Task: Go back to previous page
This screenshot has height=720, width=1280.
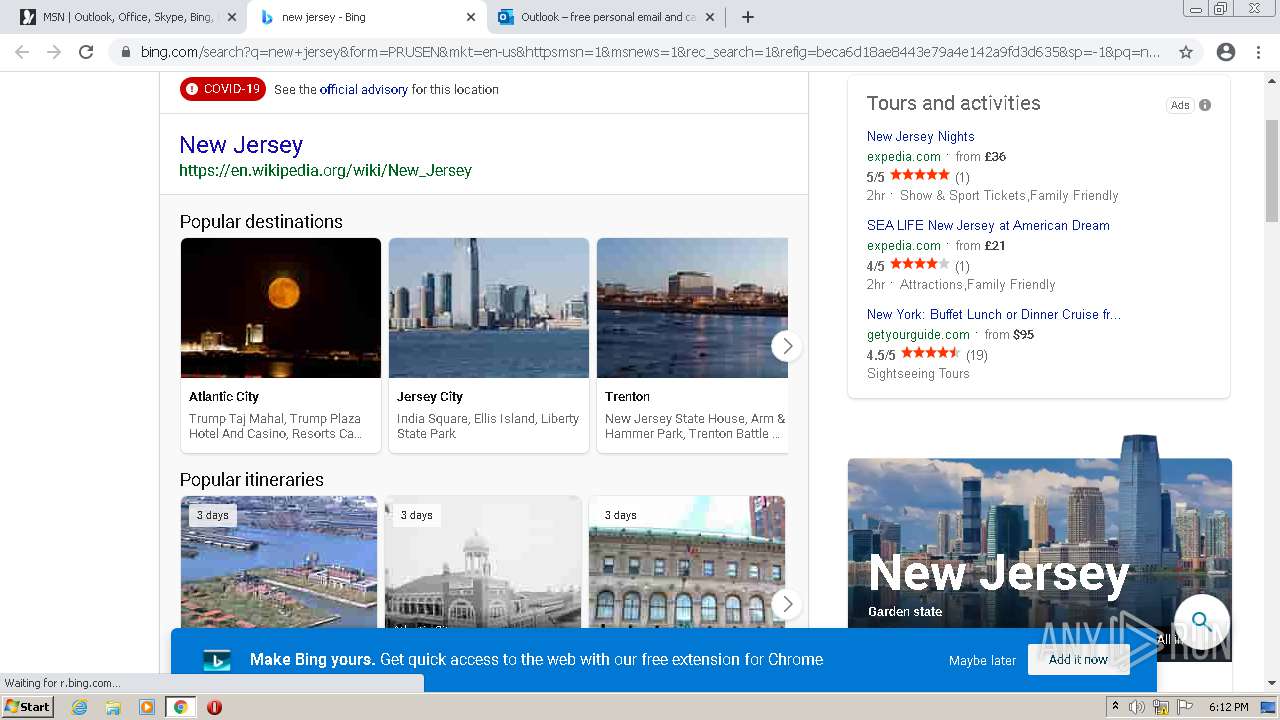Action: point(22,52)
